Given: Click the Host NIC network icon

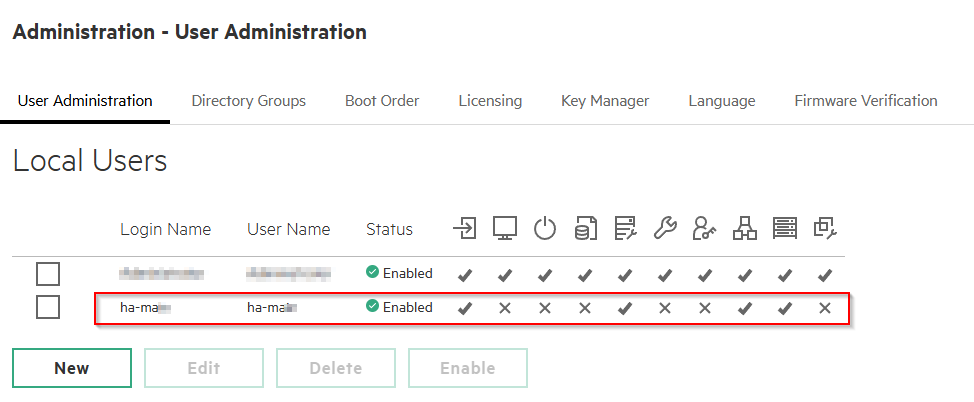Looking at the screenshot, I should point(745,229).
